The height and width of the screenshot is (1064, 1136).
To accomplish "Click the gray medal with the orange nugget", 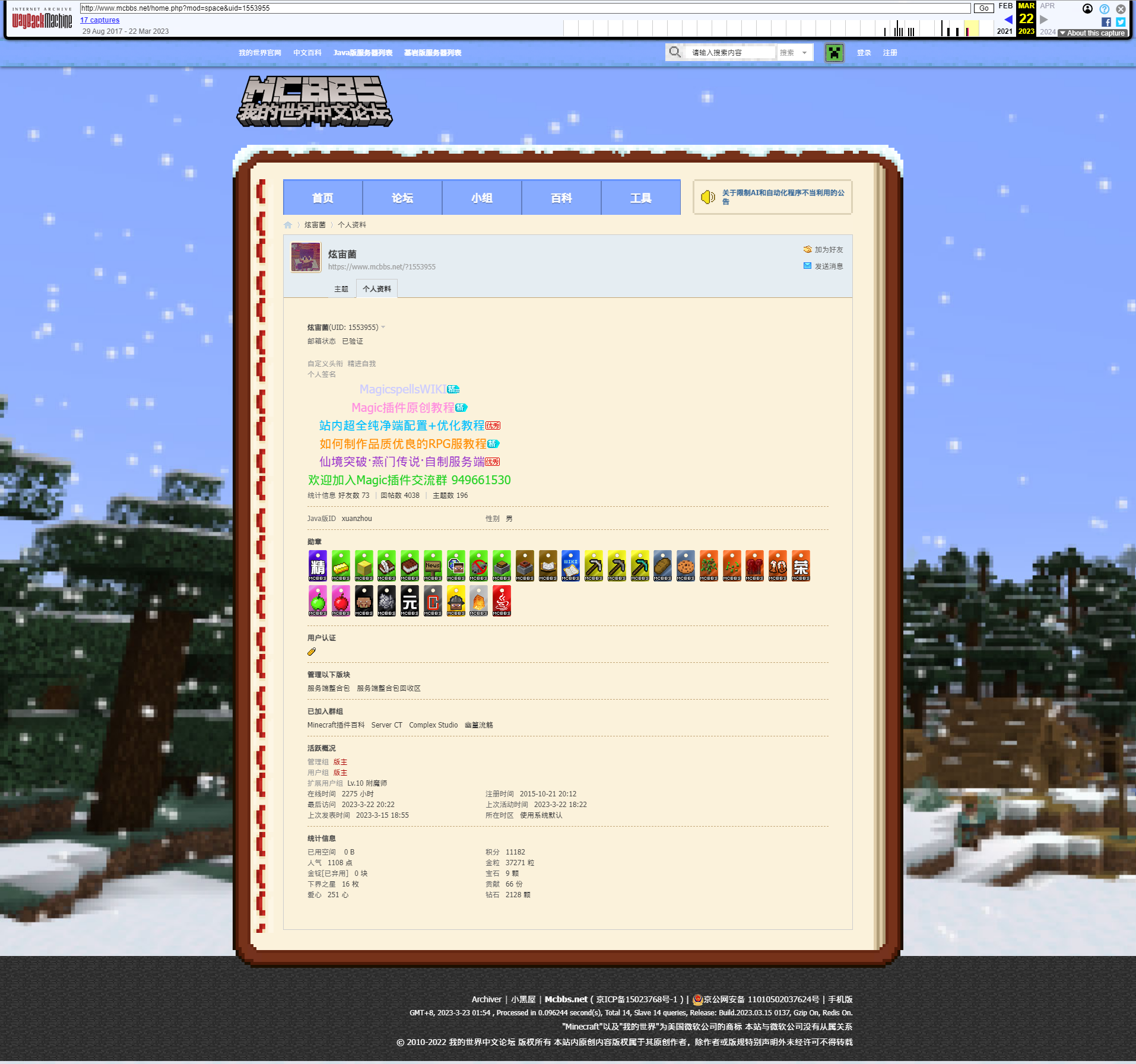I will [478, 601].
